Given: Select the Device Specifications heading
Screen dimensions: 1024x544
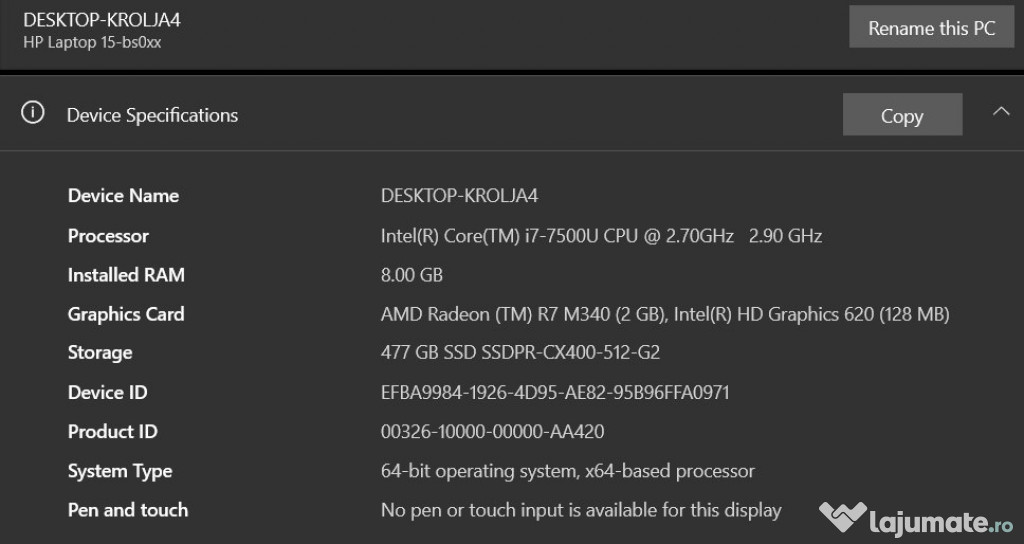Looking at the screenshot, I should 152,116.
